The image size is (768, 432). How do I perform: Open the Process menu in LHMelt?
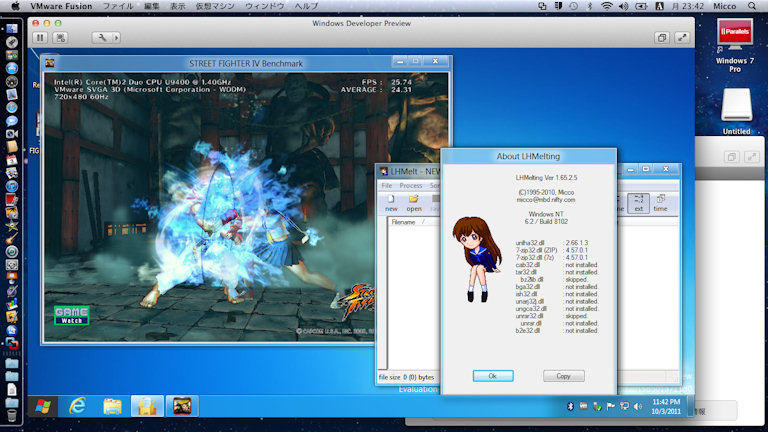tap(410, 186)
